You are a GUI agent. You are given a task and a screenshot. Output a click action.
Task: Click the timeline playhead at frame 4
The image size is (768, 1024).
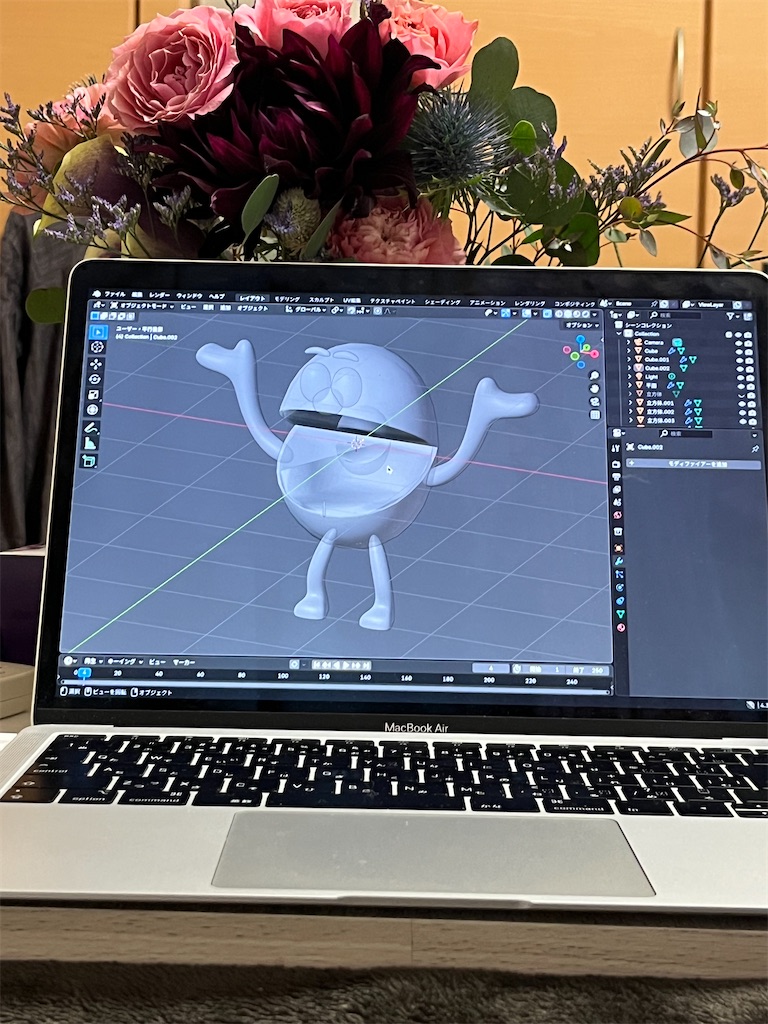(x=84, y=672)
